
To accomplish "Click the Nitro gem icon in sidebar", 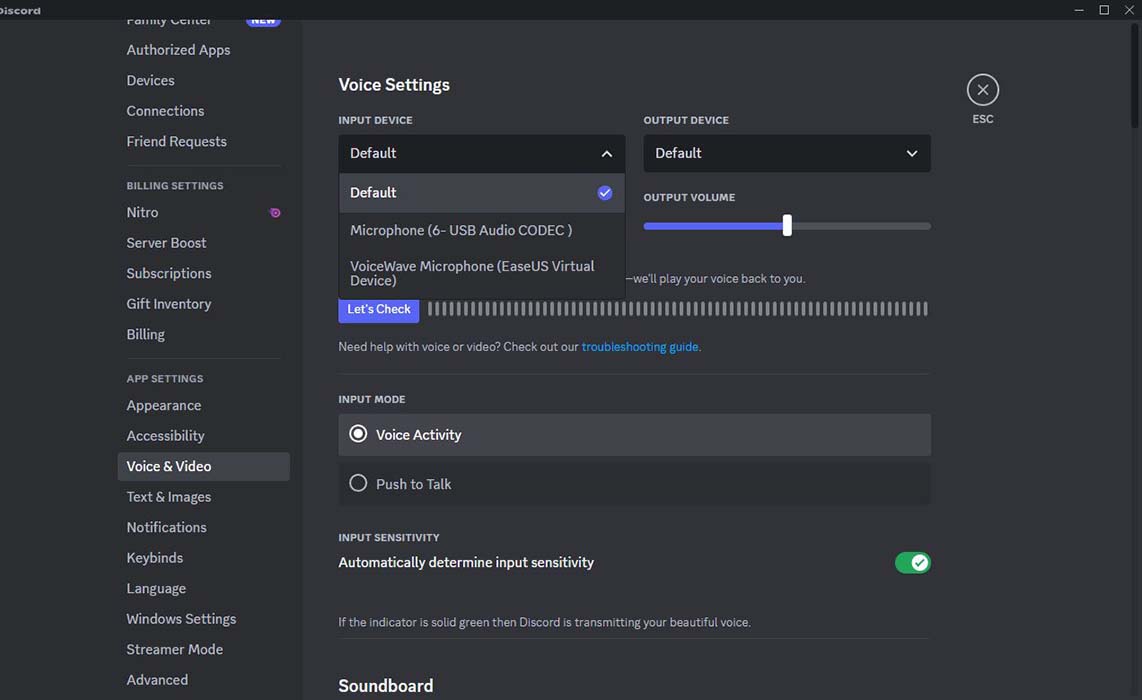I will [275, 212].
